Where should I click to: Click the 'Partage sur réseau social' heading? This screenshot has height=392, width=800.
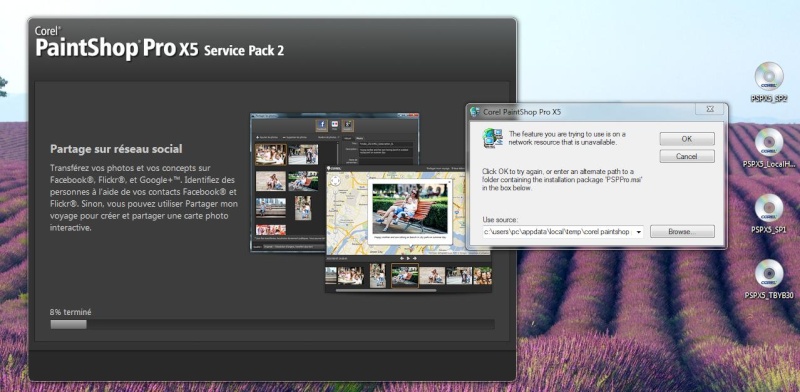[116, 149]
